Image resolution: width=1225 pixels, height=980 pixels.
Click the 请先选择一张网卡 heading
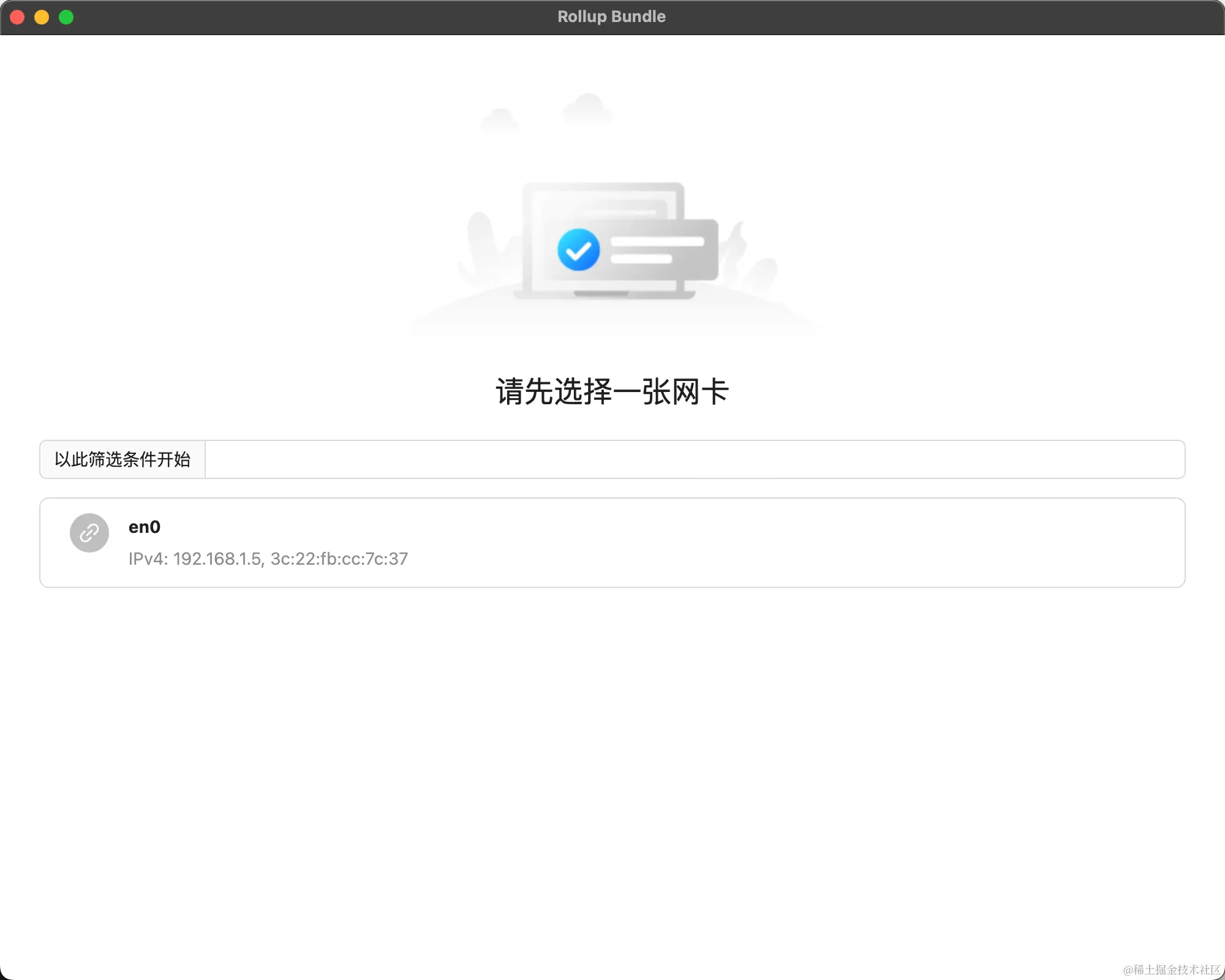point(612,391)
